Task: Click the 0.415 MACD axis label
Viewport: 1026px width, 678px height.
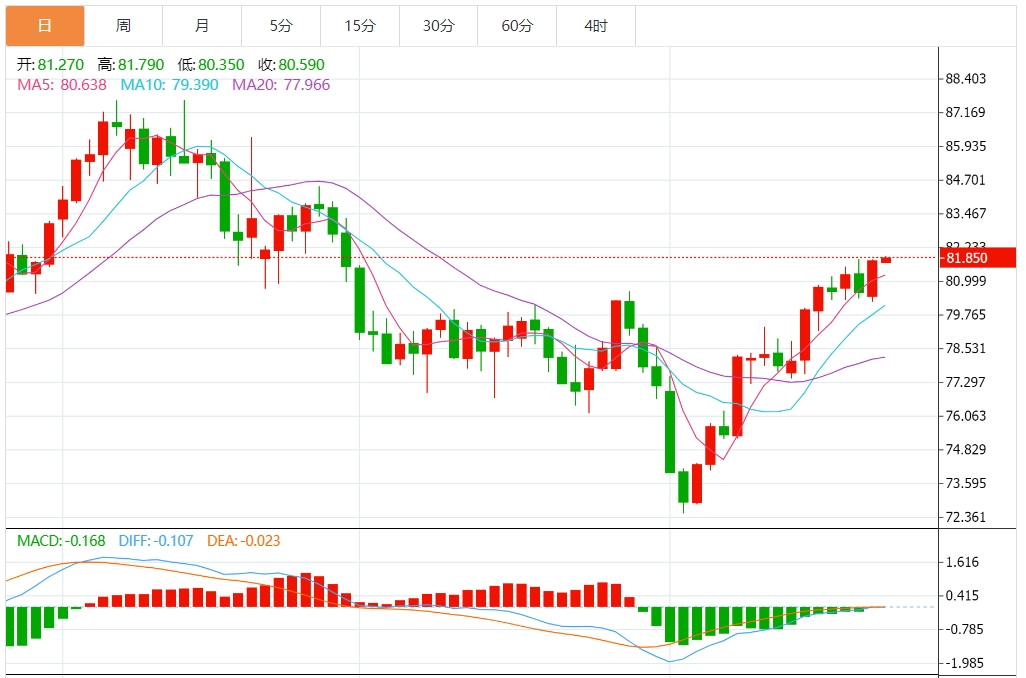Action: 963,596
